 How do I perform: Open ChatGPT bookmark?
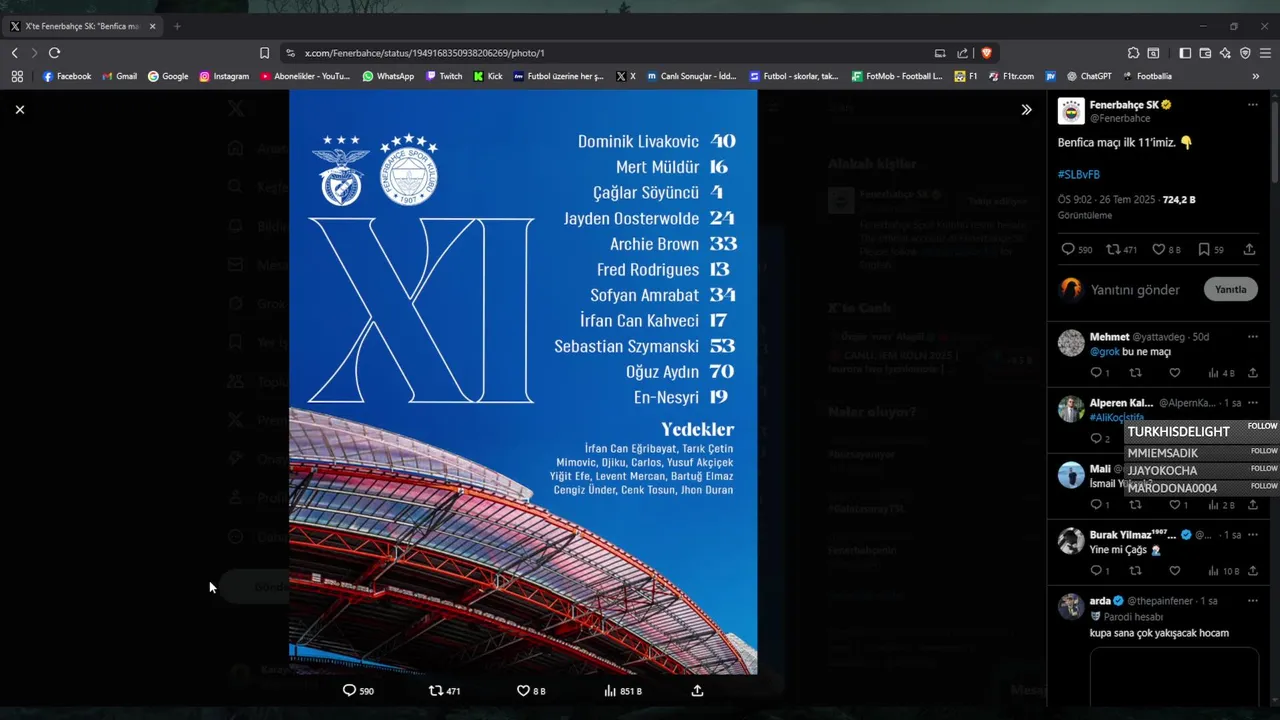click(1089, 76)
